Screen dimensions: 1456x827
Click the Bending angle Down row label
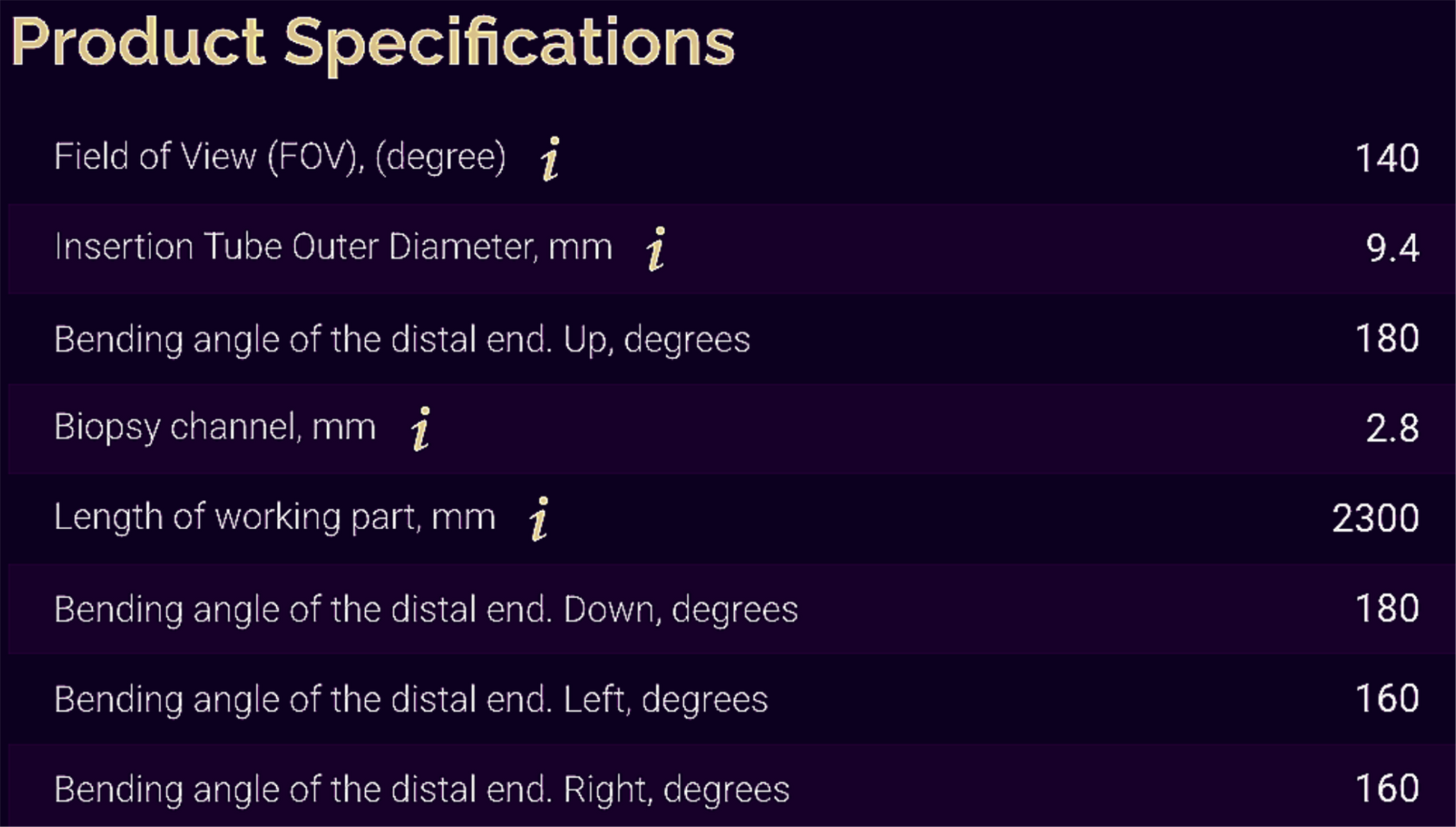[x=426, y=609]
